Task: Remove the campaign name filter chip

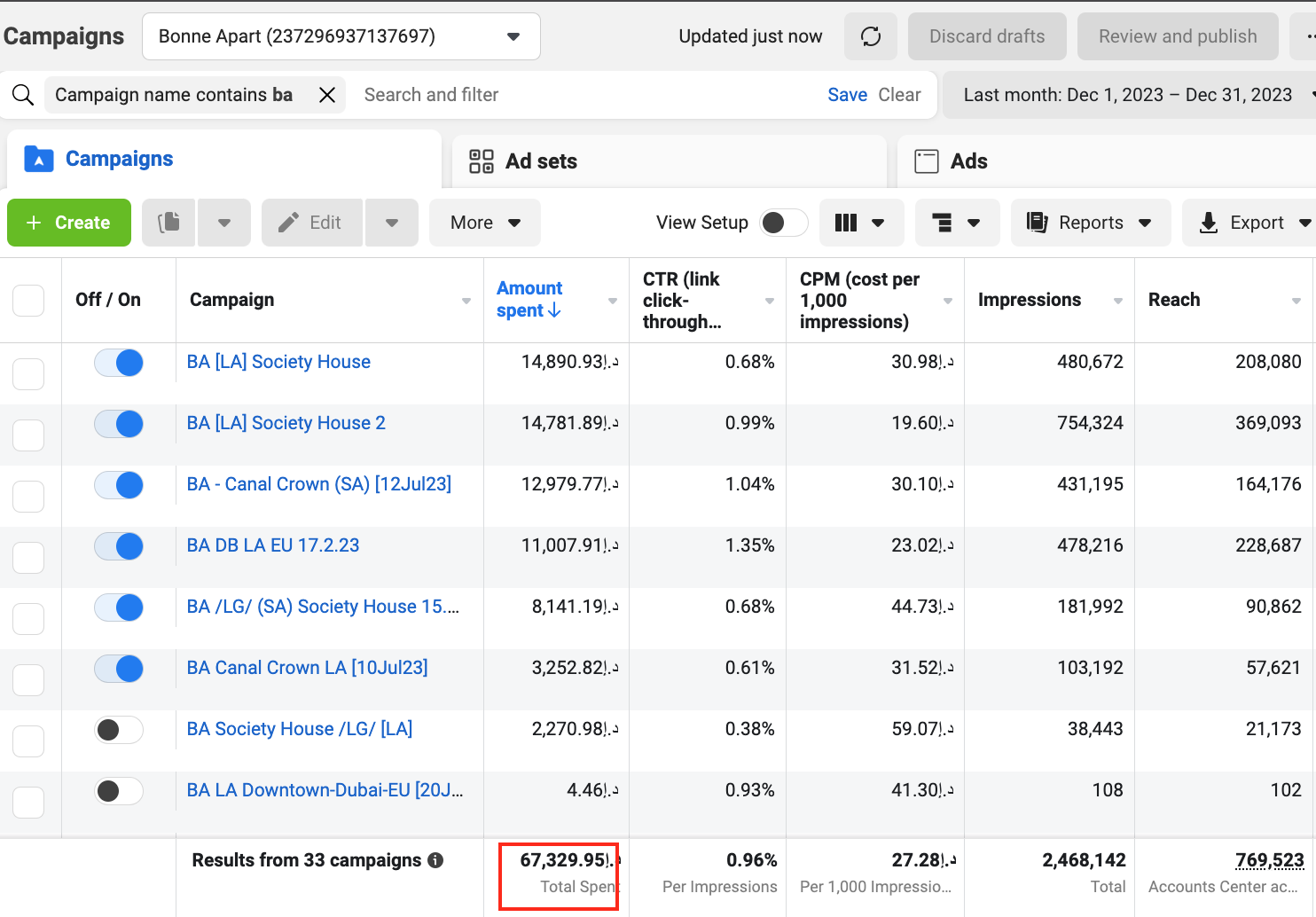Action: (x=327, y=95)
